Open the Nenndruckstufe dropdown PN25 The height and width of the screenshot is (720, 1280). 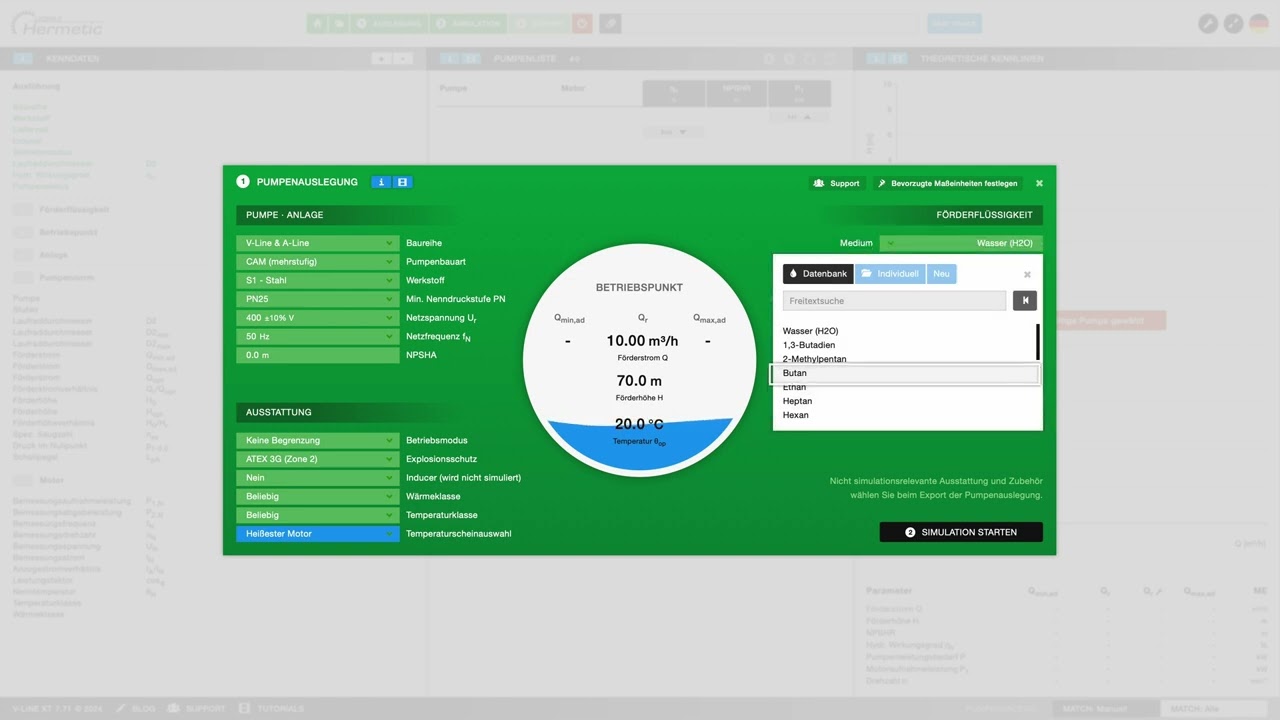pos(318,299)
